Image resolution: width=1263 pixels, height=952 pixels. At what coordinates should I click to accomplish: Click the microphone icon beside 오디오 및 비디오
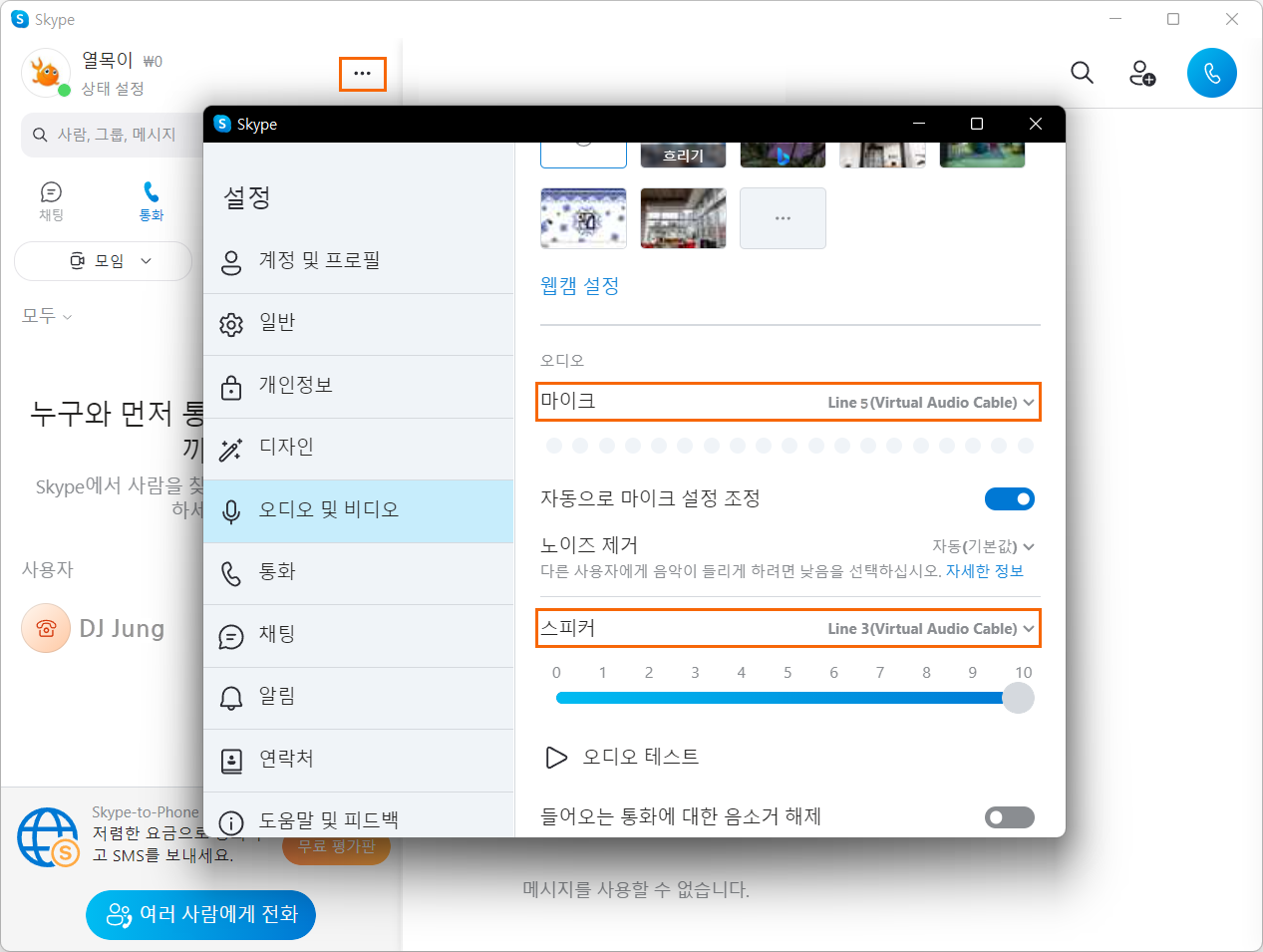click(x=231, y=511)
